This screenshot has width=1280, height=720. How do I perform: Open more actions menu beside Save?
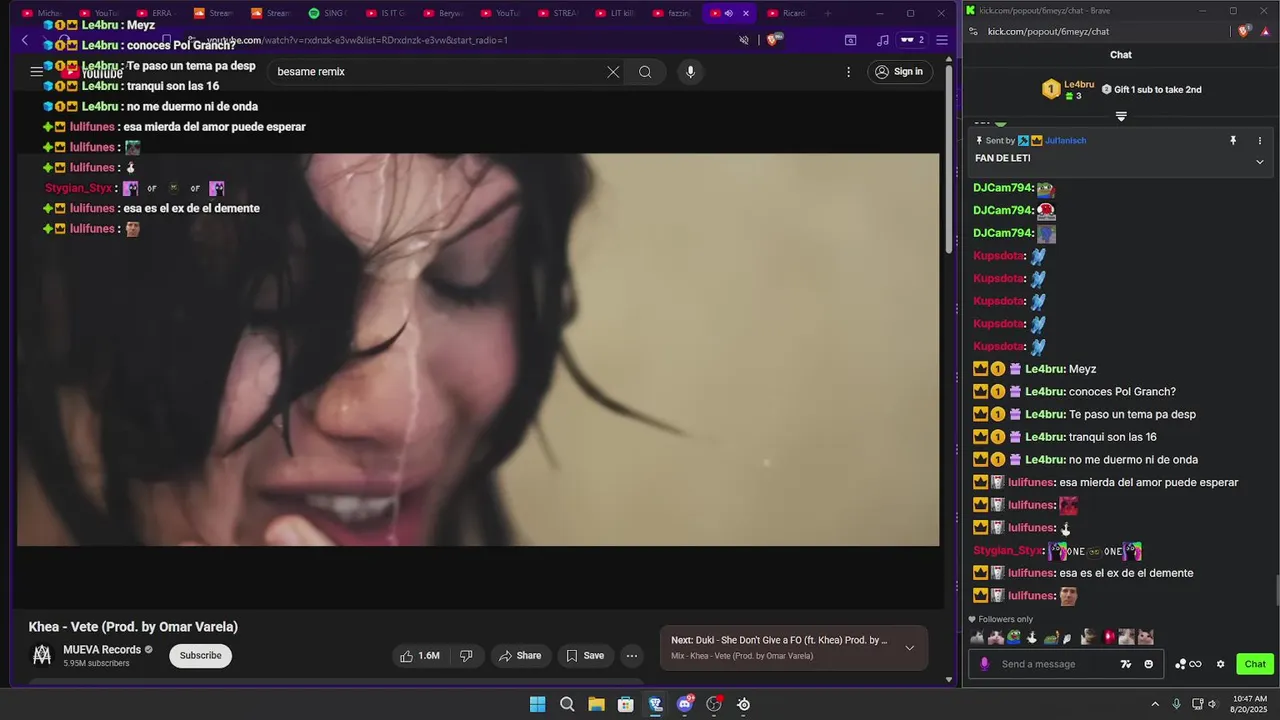[632, 656]
